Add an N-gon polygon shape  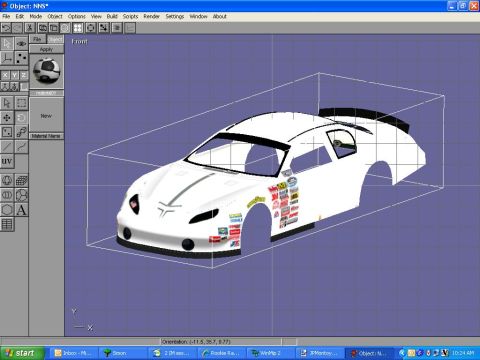pyautogui.click(x=7, y=210)
